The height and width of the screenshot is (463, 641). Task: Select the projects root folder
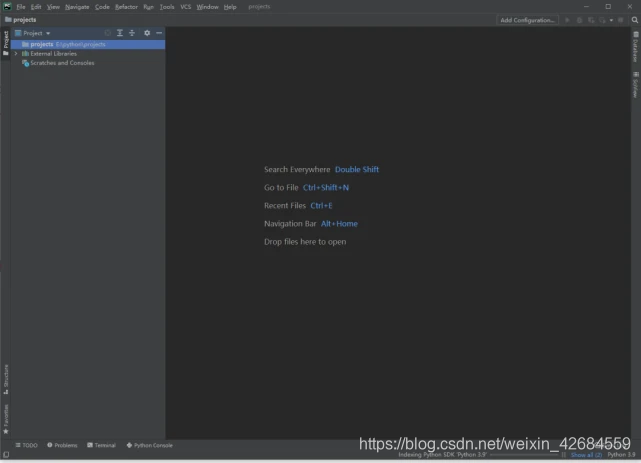(x=88, y=44)
